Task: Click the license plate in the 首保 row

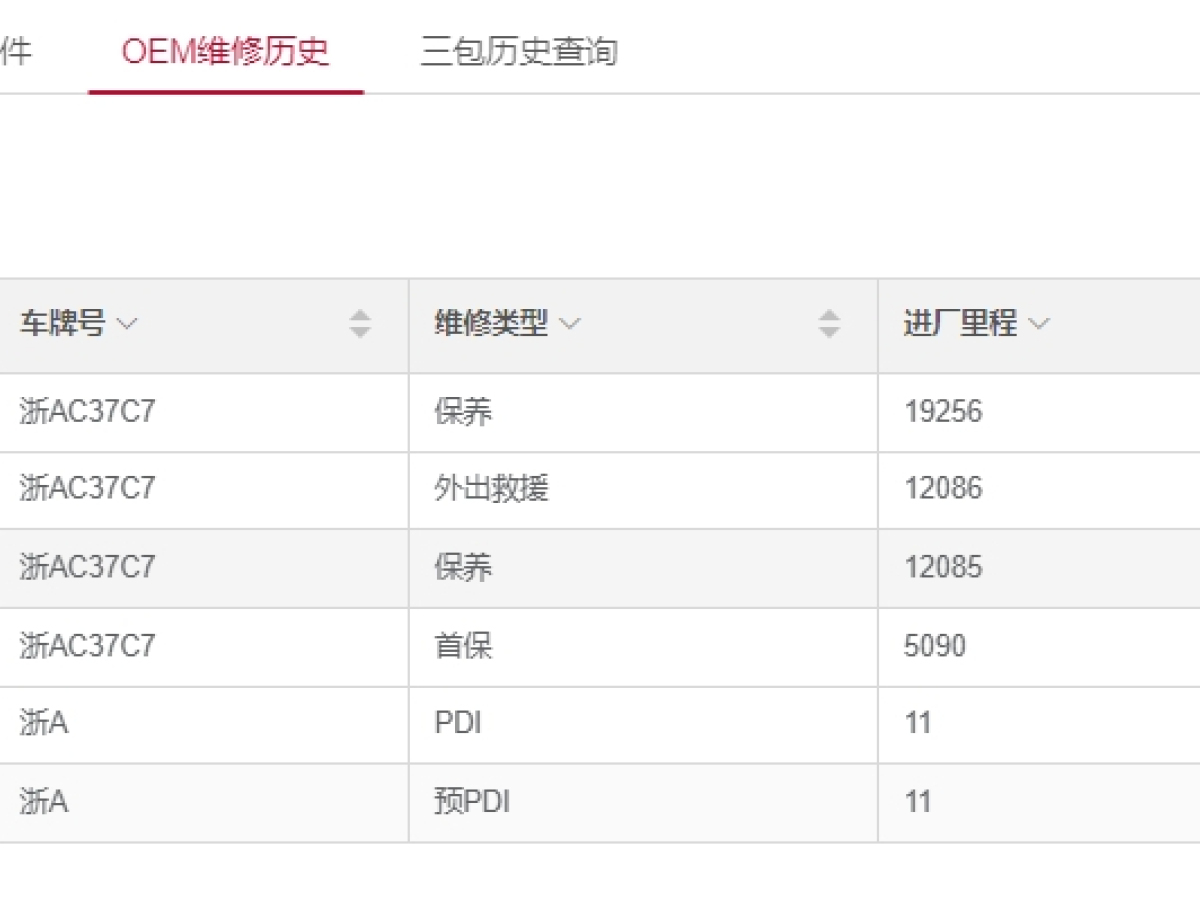Action: [87, 646]
